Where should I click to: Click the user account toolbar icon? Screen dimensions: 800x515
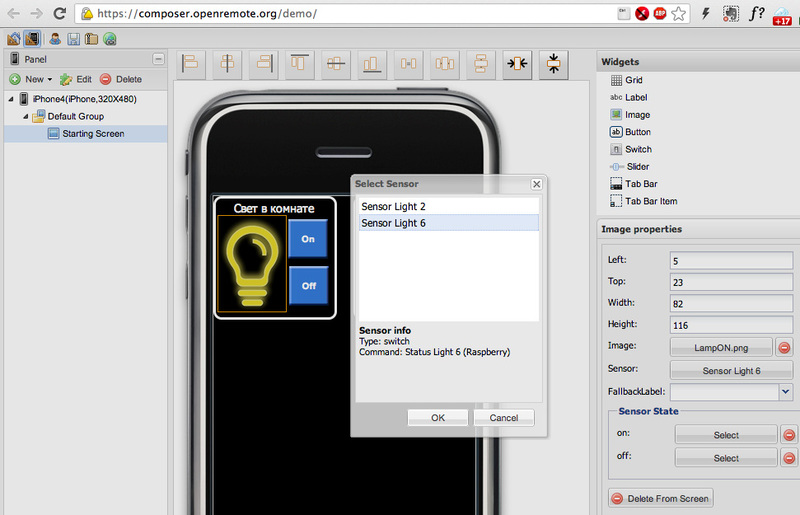pyautogui.click(x=55, y=39)
